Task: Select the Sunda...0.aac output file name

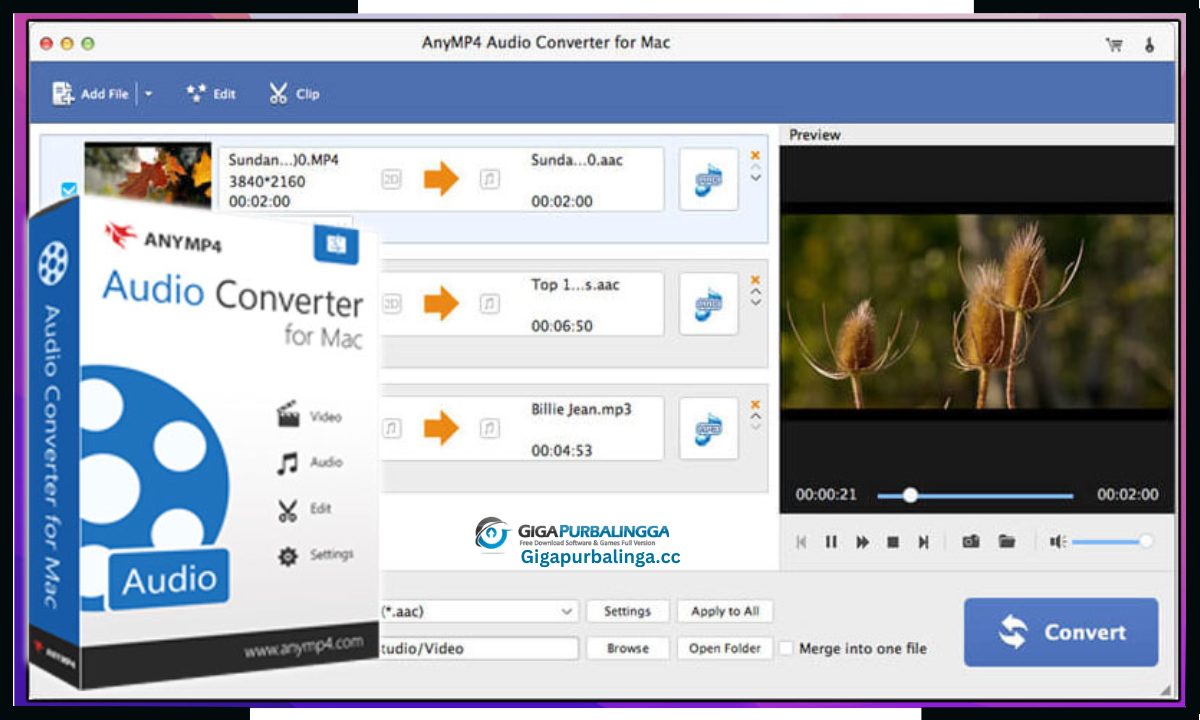Action: click(577, 160)
